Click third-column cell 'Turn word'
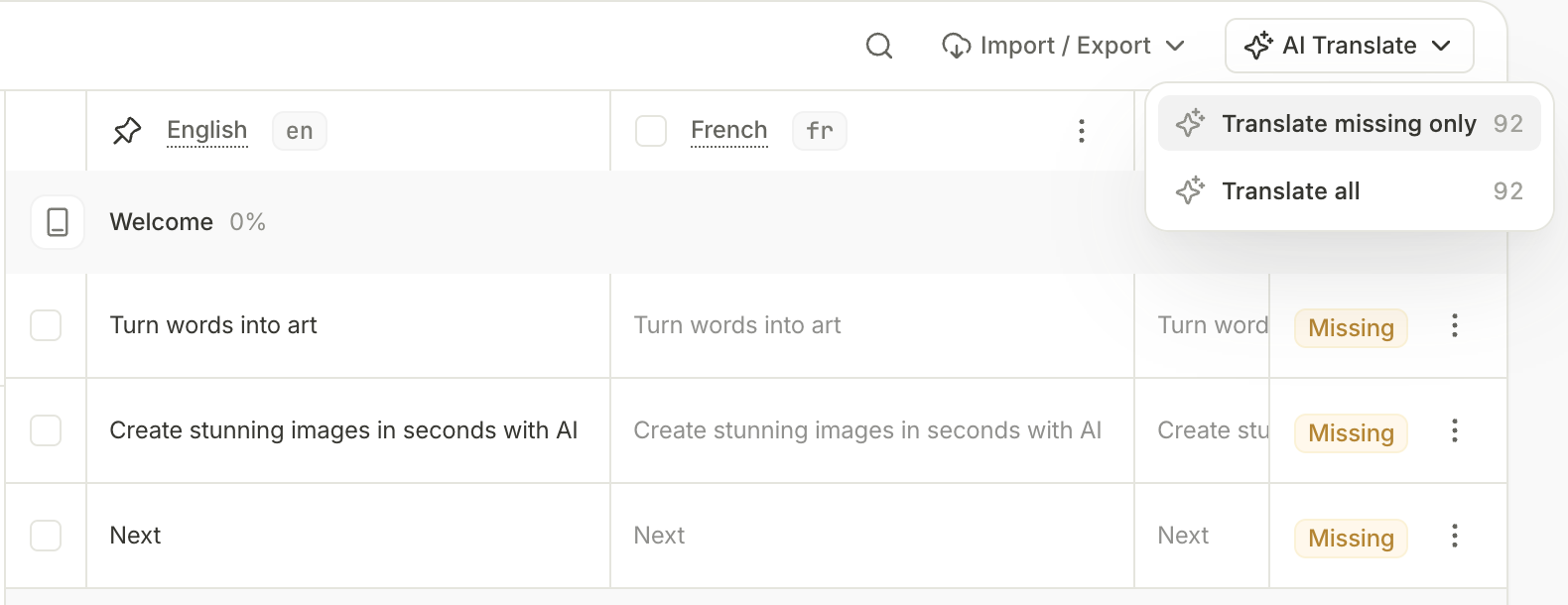The image size is (1568, 605). (x=1202, y=325)
